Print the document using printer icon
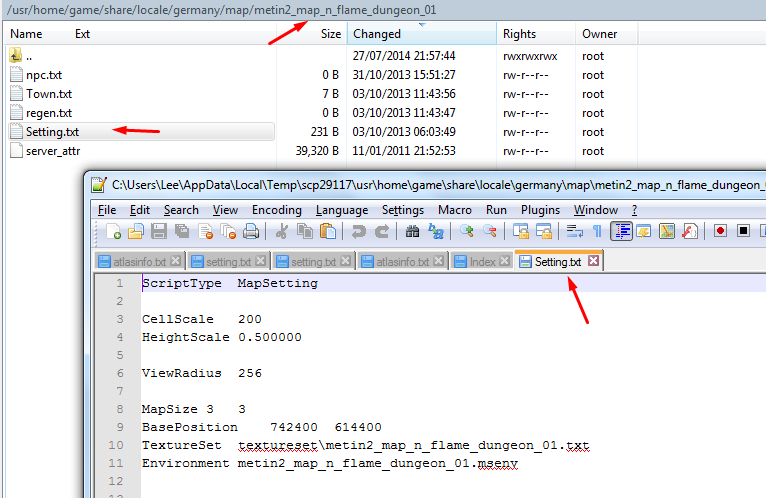Viewport: 766px width, 498px height. pos(251,231)
